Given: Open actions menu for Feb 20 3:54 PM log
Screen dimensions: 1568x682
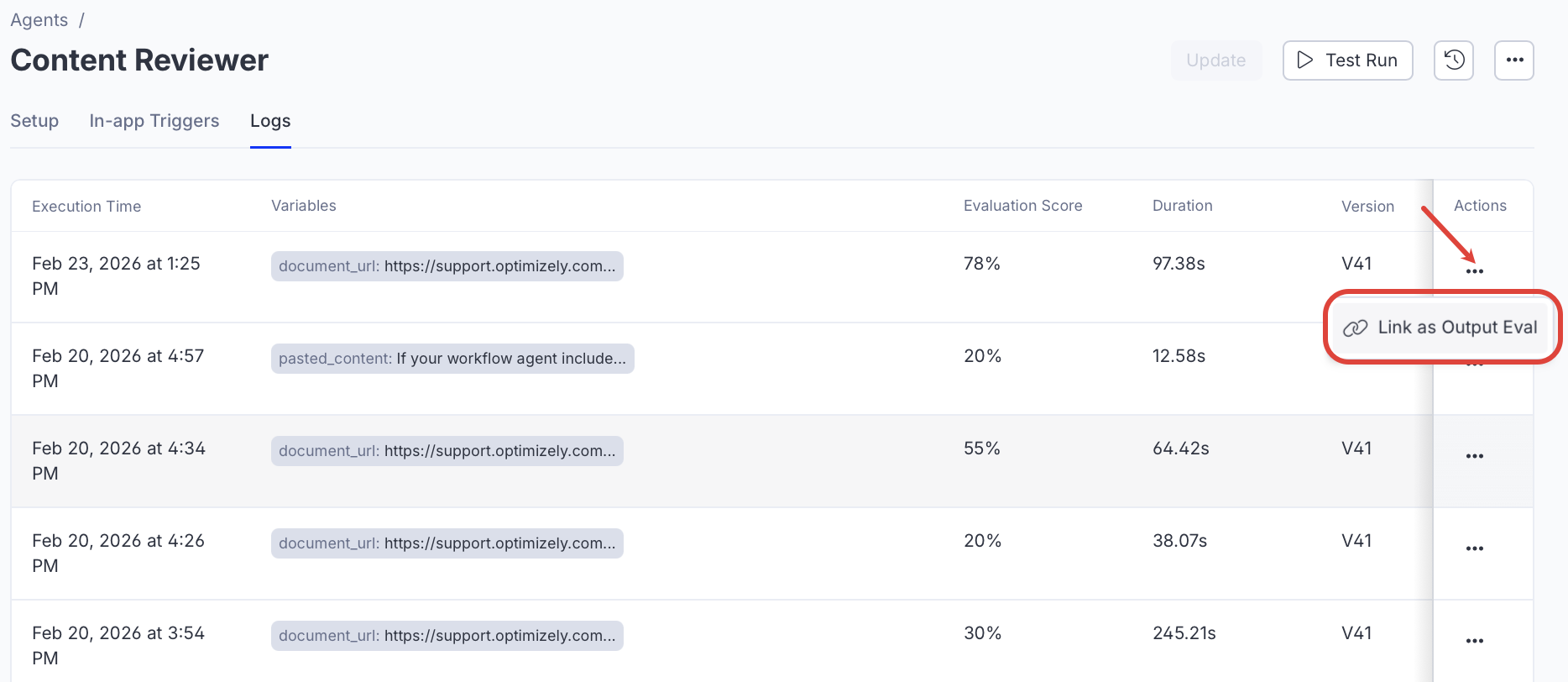Looking at the screenshot, I should pyautogui.click(x=1474, y=641).
